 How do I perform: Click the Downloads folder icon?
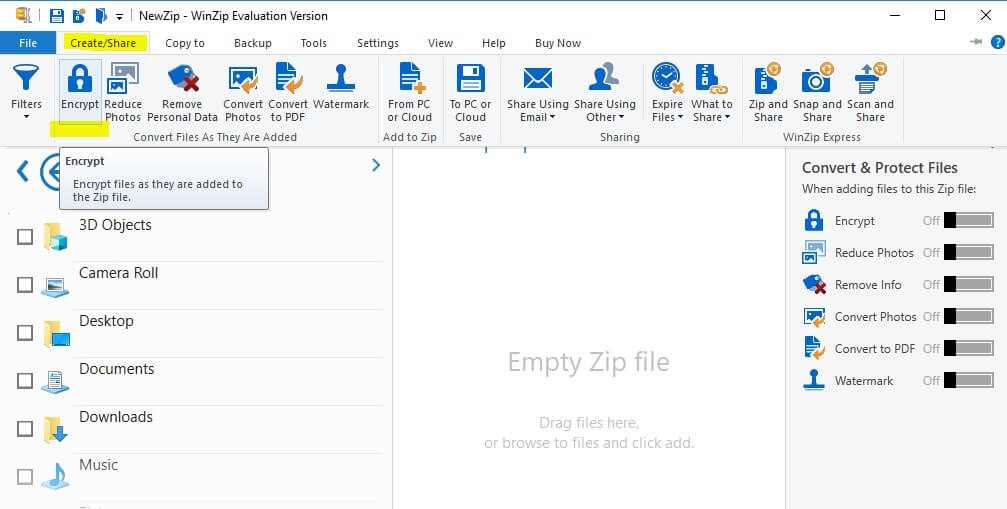click(55, 429)
